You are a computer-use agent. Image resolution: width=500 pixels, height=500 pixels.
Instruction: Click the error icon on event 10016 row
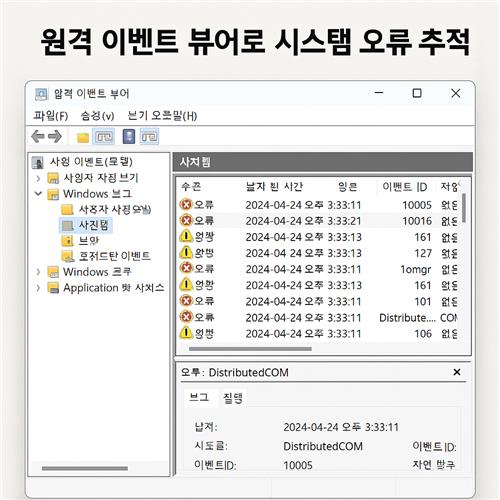point(186,220)
